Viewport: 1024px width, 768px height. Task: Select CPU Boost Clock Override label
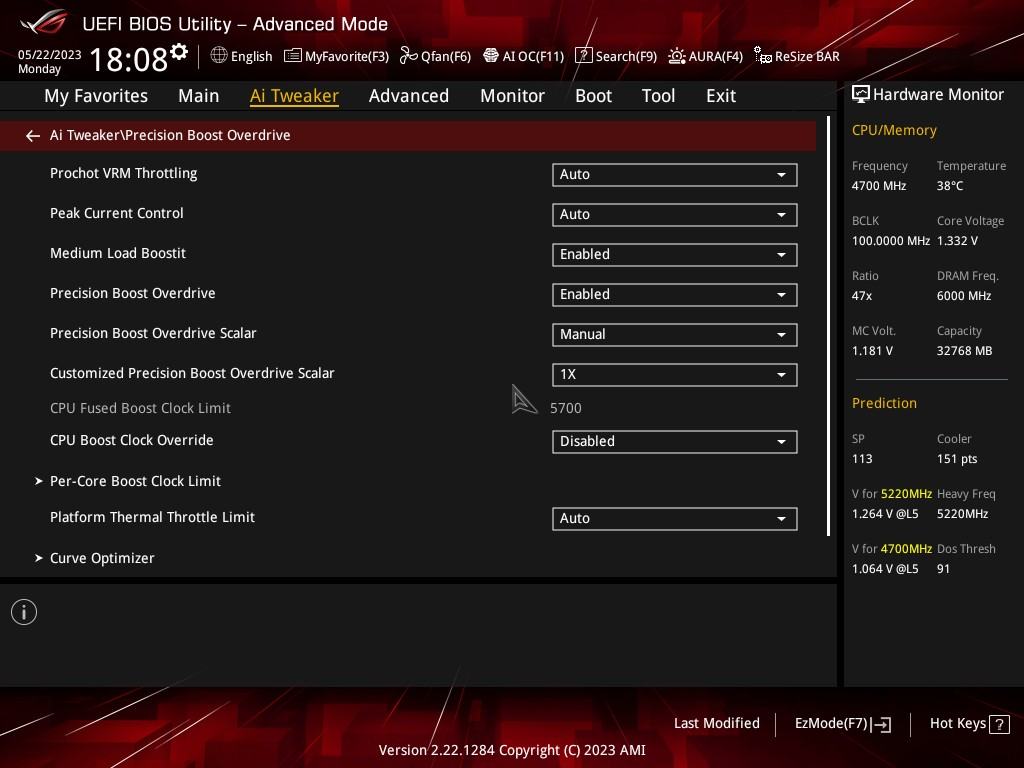132,440
